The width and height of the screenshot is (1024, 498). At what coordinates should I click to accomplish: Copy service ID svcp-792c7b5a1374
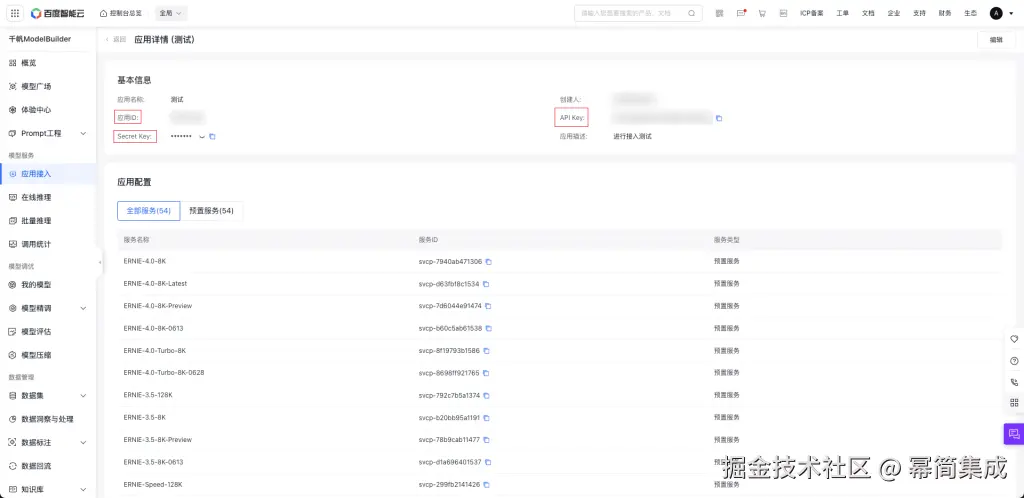487,396
